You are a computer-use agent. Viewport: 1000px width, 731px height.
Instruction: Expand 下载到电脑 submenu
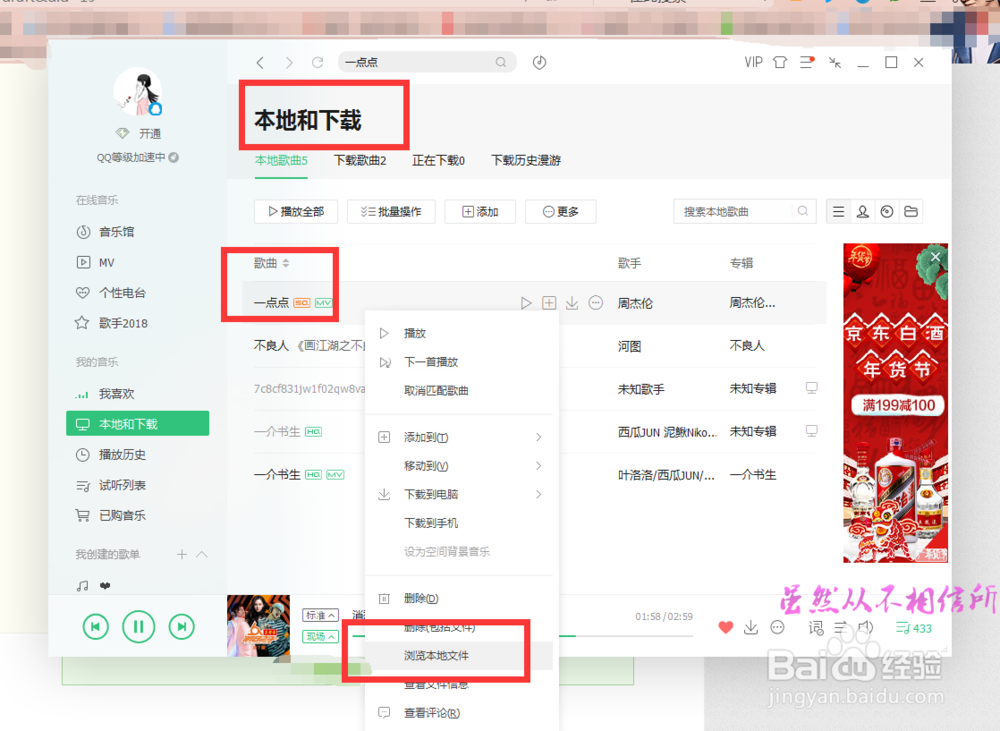click(459, 494)
